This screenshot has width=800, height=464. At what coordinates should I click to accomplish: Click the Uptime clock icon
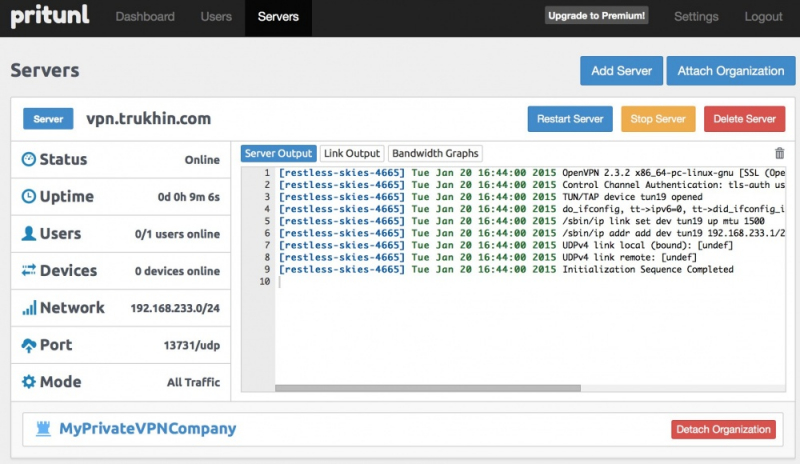[x=29, y=197]
